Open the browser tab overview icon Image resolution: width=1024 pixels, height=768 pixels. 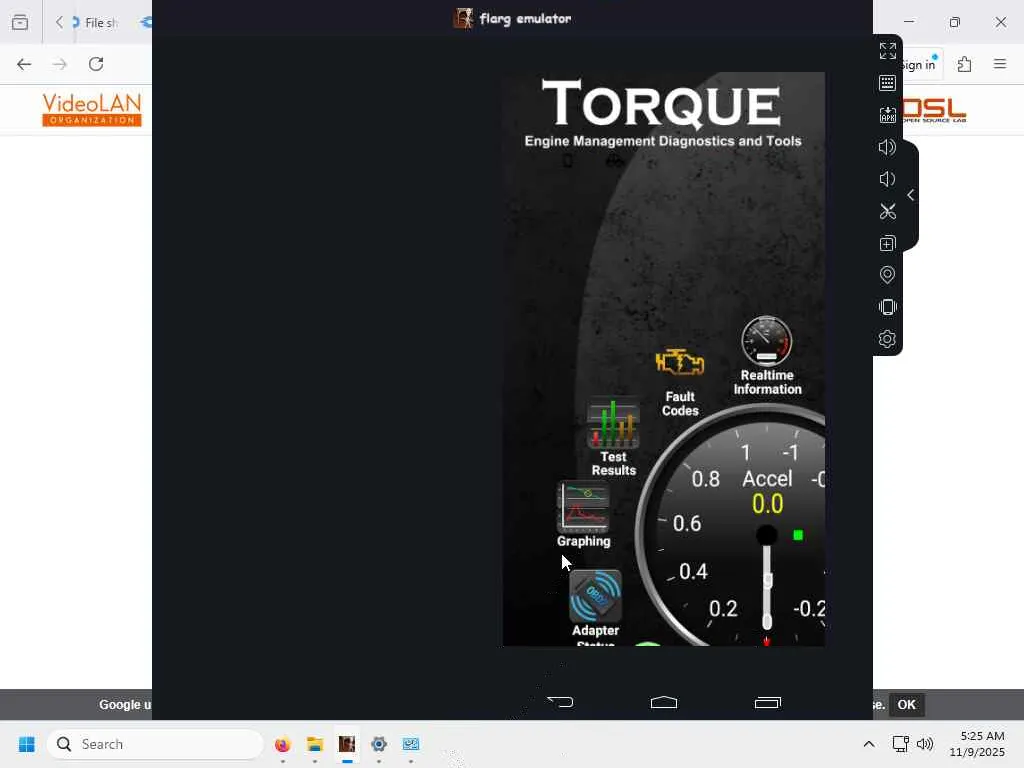[20, 22]
